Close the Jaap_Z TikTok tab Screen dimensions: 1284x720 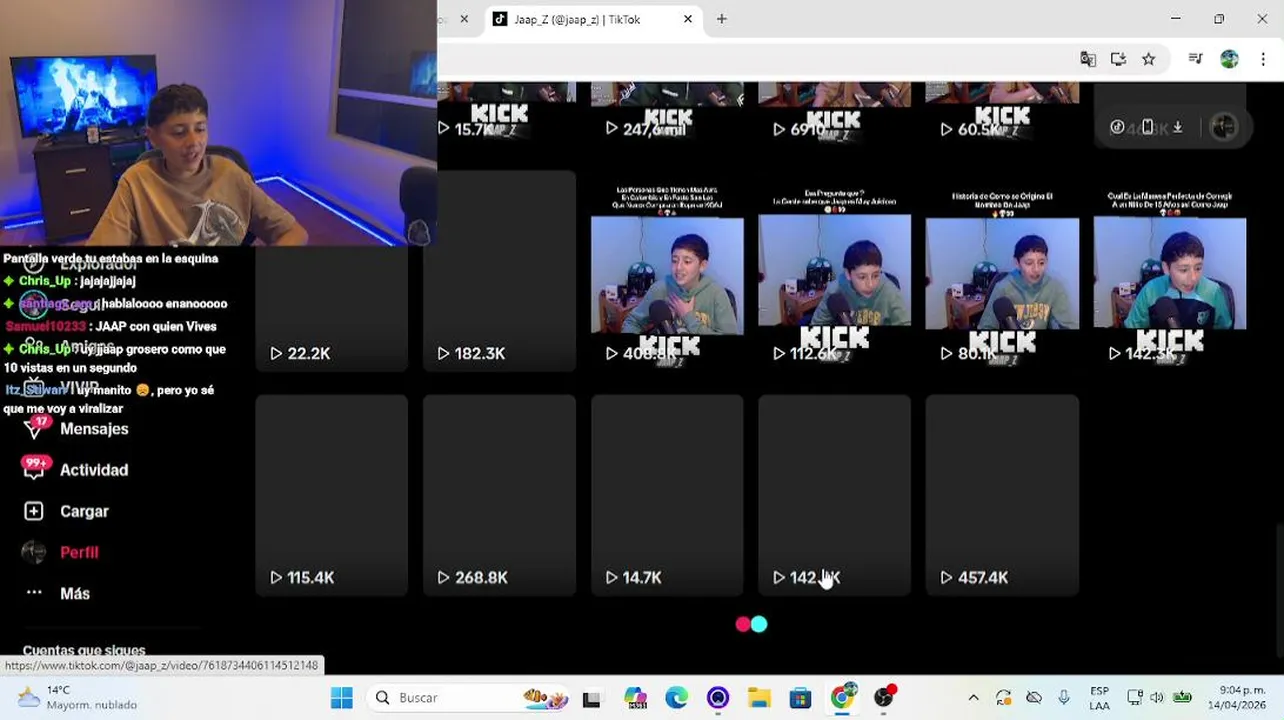pyautogui.click(x=687, y=19)
